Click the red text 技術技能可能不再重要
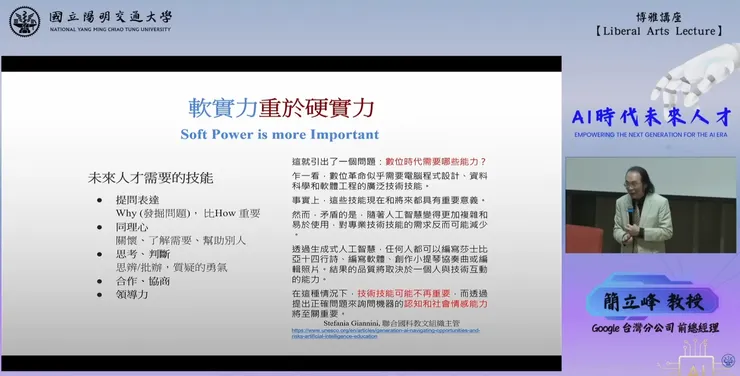 (x=404, y=293)
